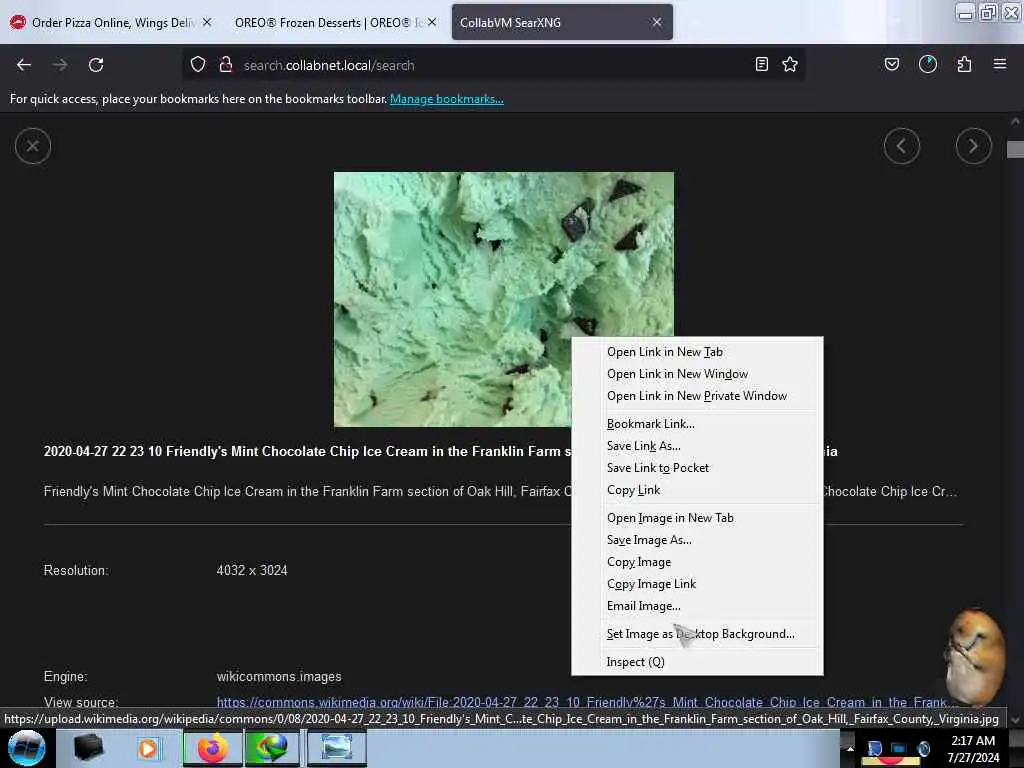Go back using the browser back arrow
Viewport: 1024px width, 768px height.
click(24, 65)
